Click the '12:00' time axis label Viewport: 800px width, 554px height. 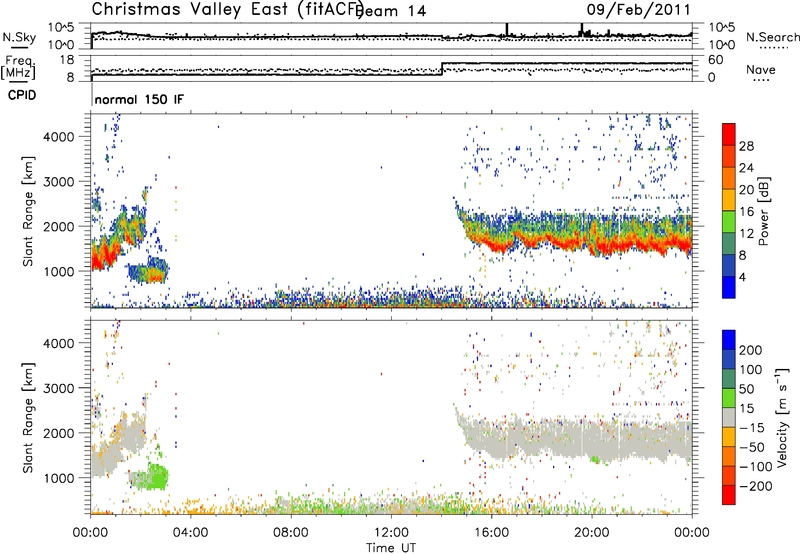coord(391,533)
